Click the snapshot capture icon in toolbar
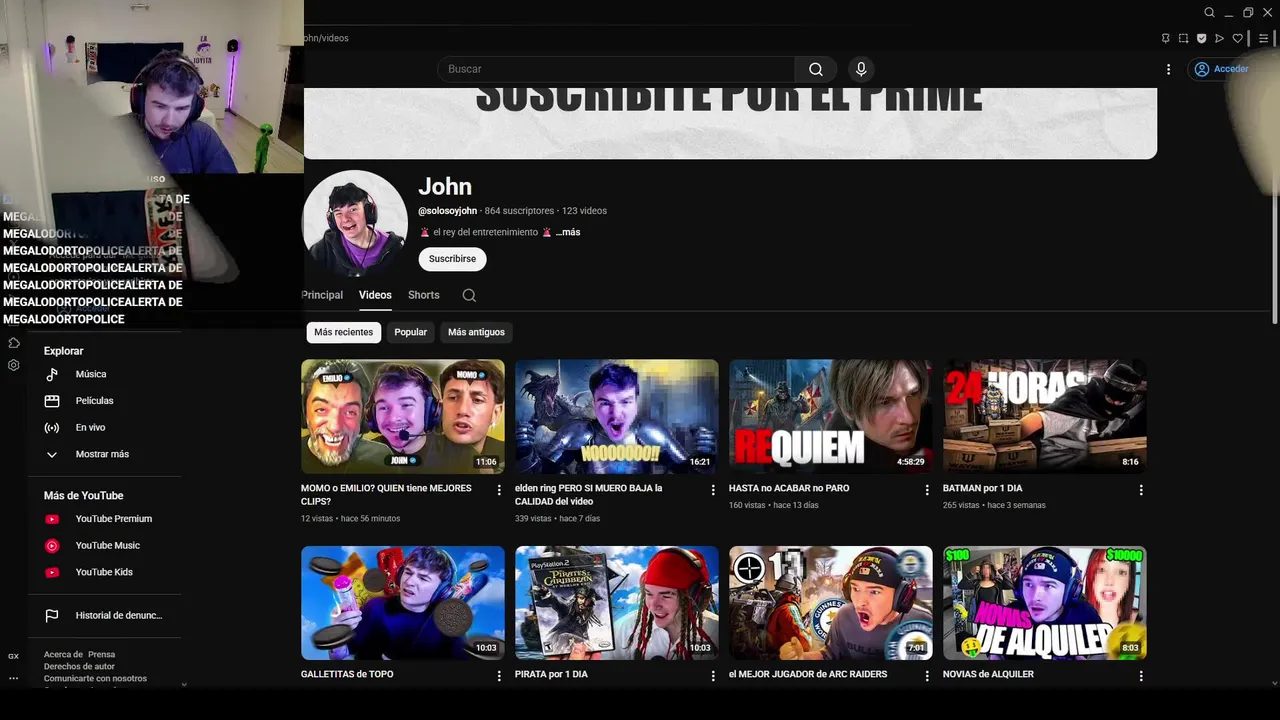The width and height of the screenshot is (1280, 720). pos(1183,38)
